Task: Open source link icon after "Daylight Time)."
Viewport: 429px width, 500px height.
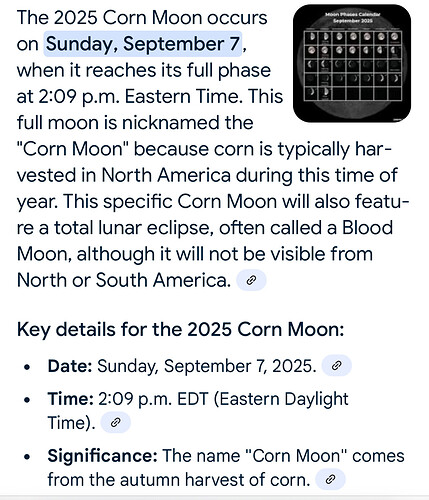Action: click(115, 423)
